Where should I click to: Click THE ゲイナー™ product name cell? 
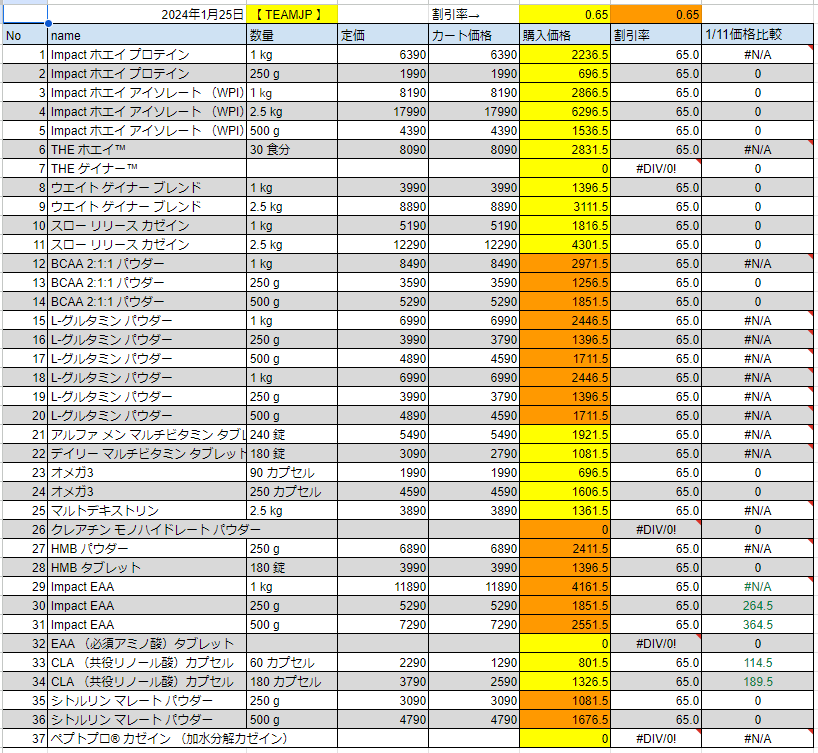pos(147,169)
